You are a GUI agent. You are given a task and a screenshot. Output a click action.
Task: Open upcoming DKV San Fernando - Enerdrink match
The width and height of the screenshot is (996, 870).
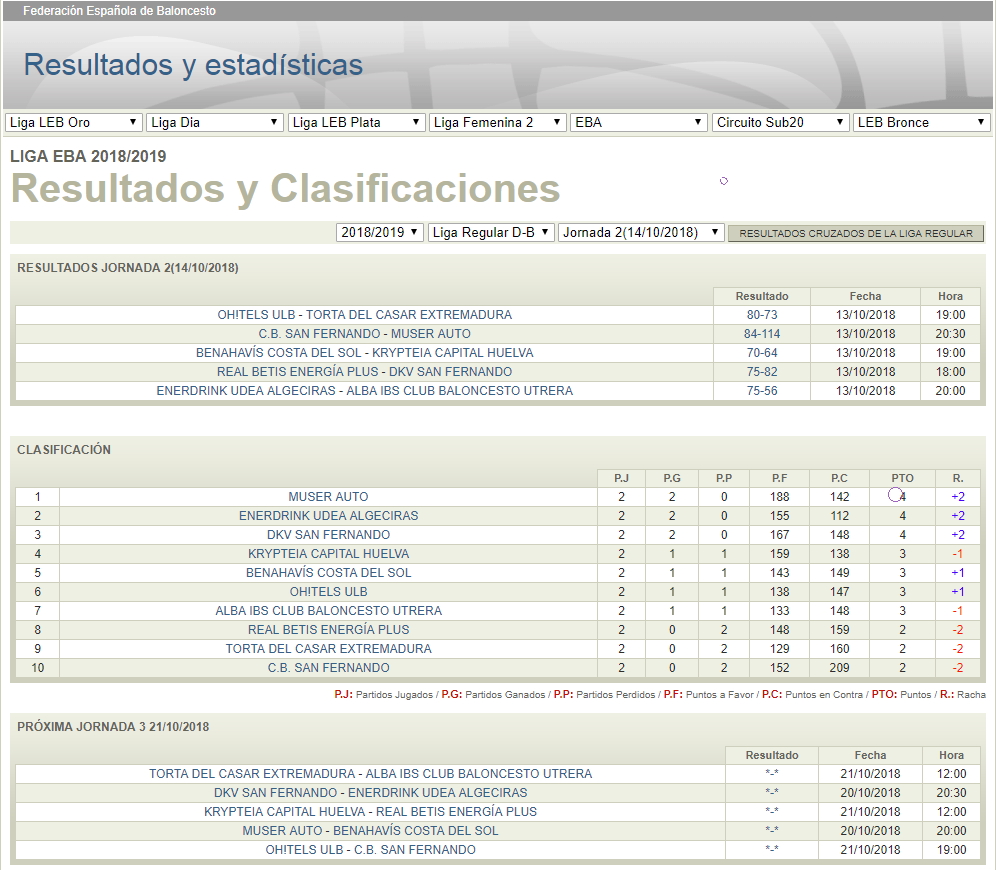click(370, 793)
